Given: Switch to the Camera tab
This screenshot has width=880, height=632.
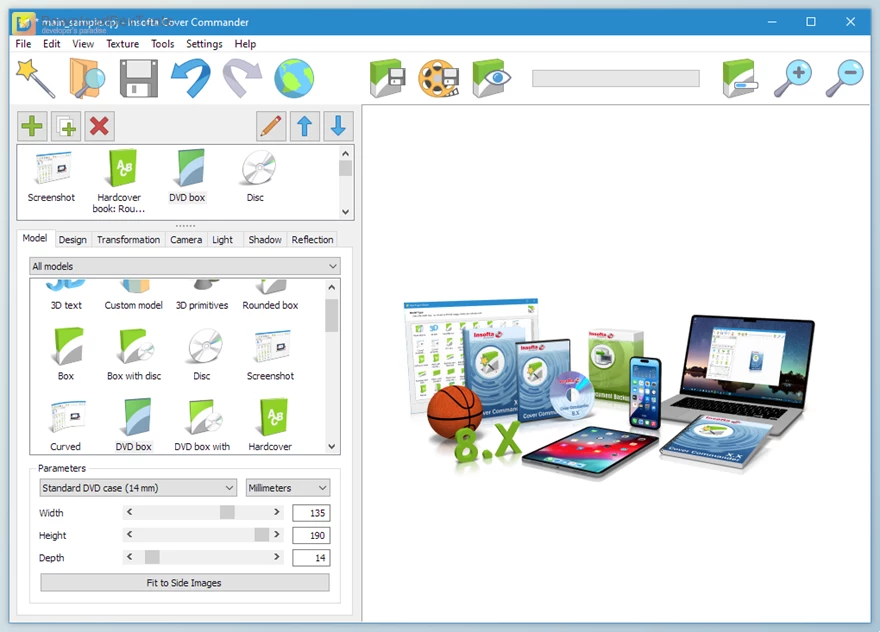Looking at the screenshot, I should [186, 240].
